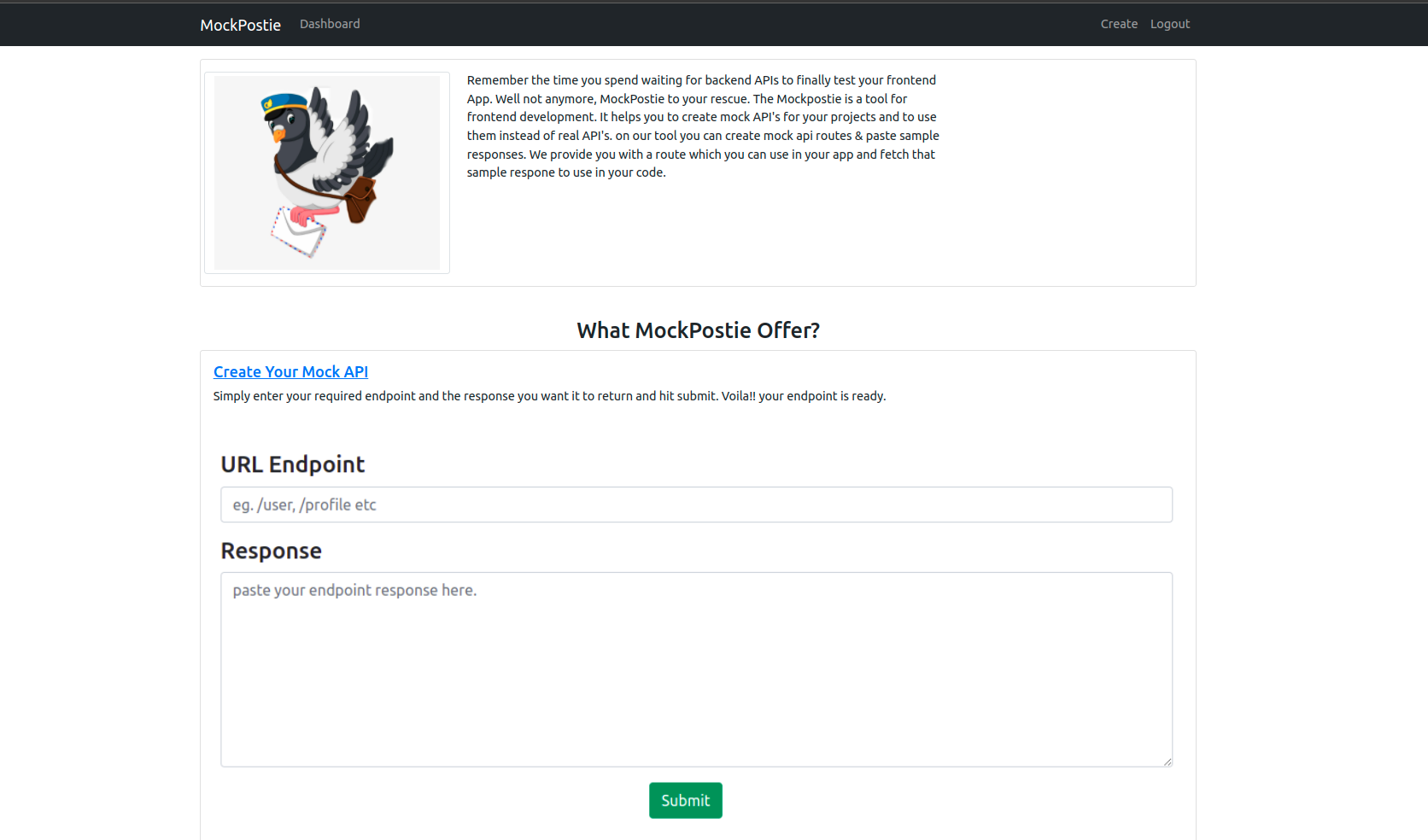The height and width of the screenshot is (840, 1428).
Task: Click the mock API instructions sentence
Action: point(550,396)
